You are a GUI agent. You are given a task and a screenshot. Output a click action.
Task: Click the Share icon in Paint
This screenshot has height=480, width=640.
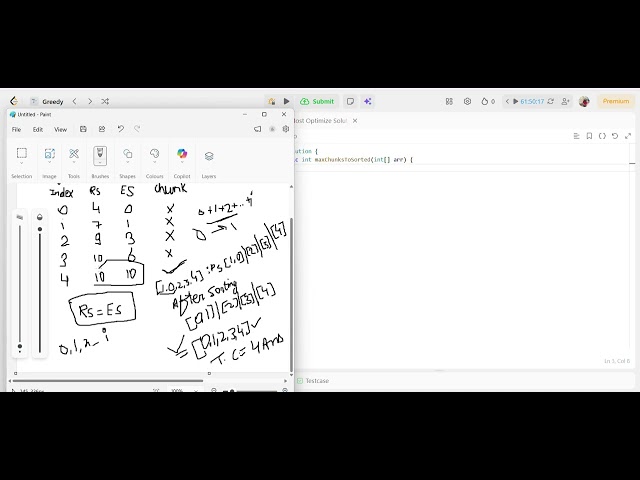[x=102, y=129]
